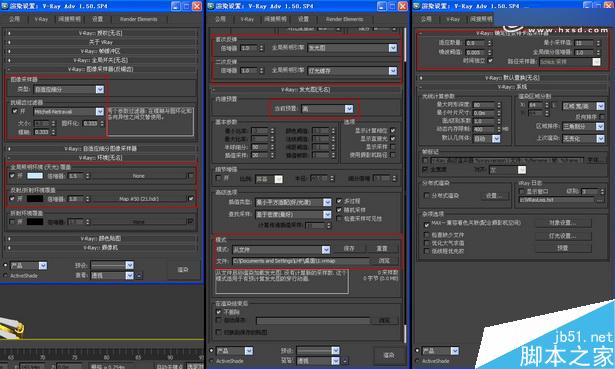The image size is (615, 369).
Task: Open Render Elements tab in left window
Action: [x=138, y=19]
